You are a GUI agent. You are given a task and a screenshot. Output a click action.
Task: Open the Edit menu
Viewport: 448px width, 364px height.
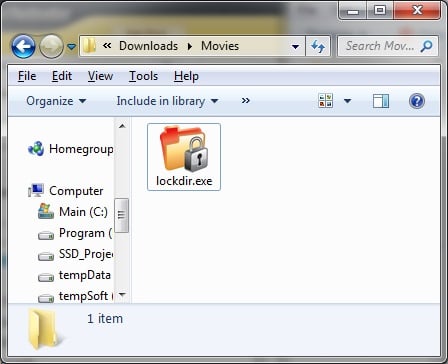62,76
